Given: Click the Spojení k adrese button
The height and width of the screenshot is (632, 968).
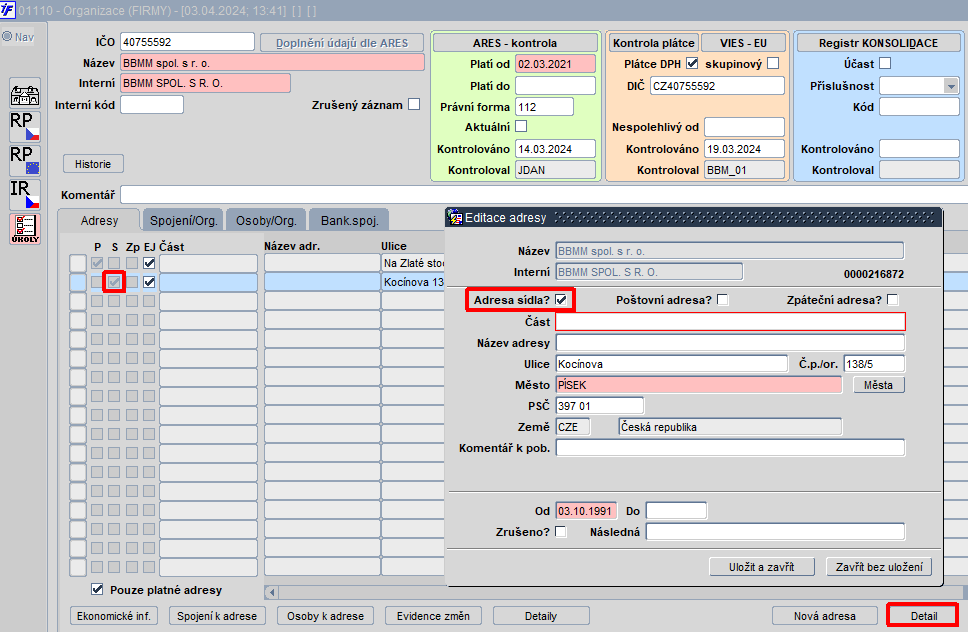Looking at the screenshot, I should click(217, 615).
